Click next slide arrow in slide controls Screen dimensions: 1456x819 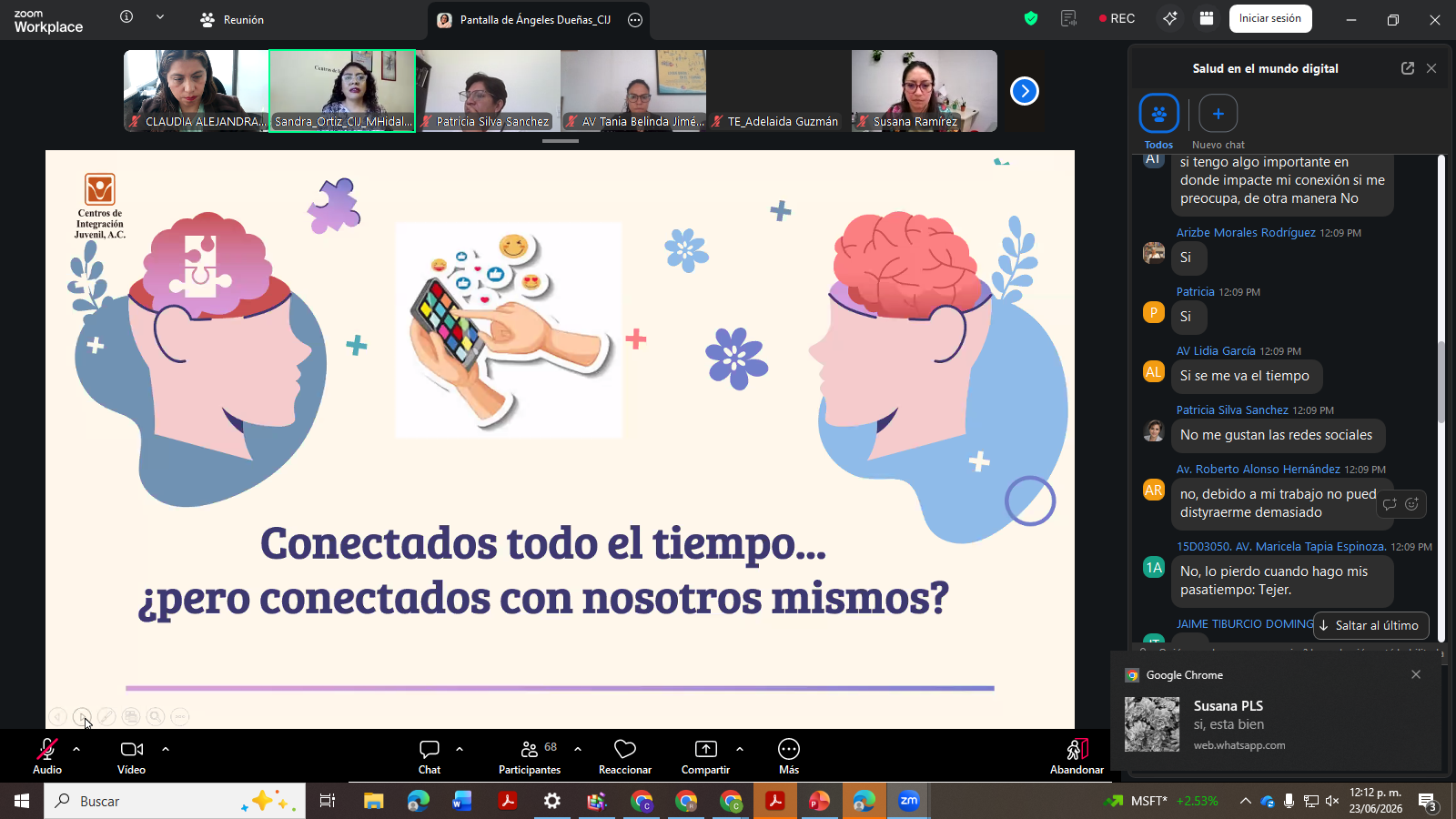[x=82, y=717]
